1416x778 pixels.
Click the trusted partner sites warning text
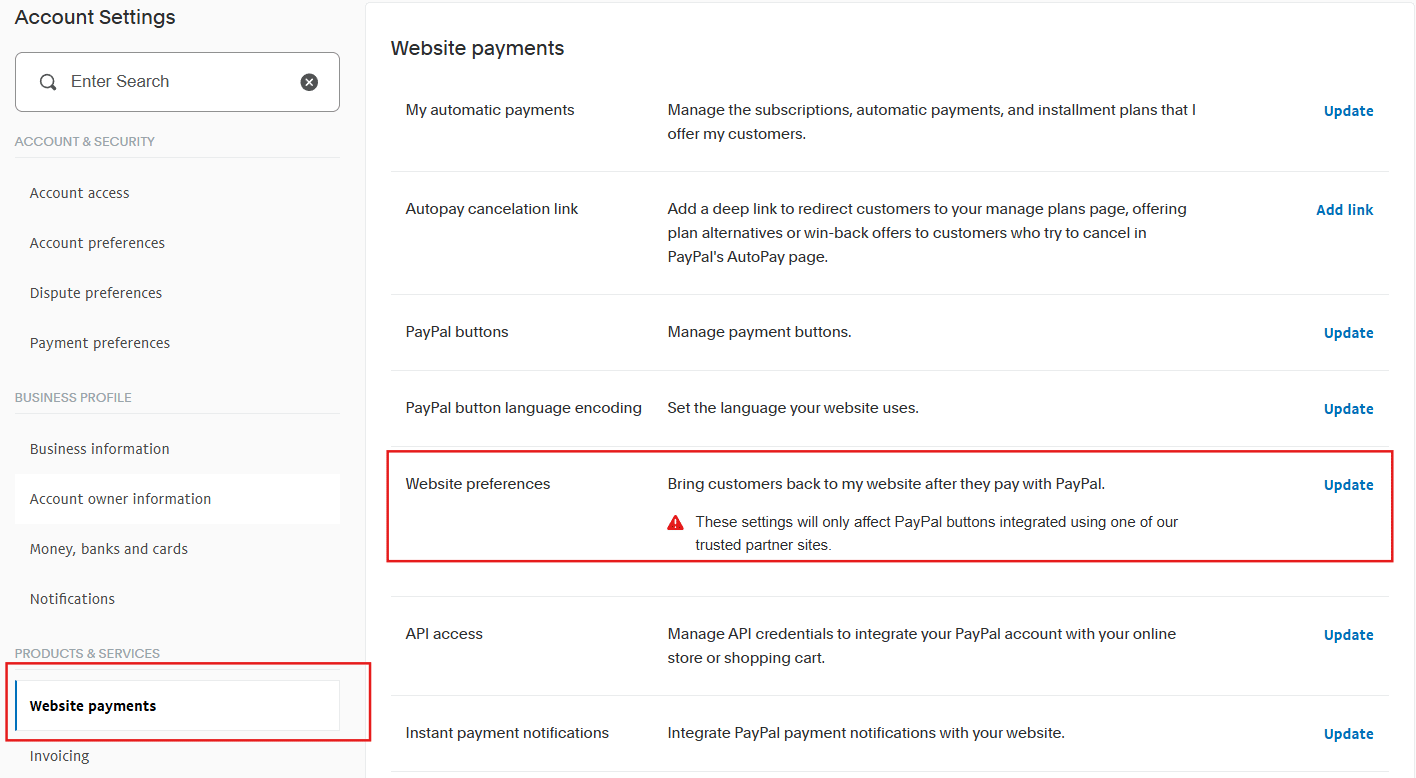[937, 534]
